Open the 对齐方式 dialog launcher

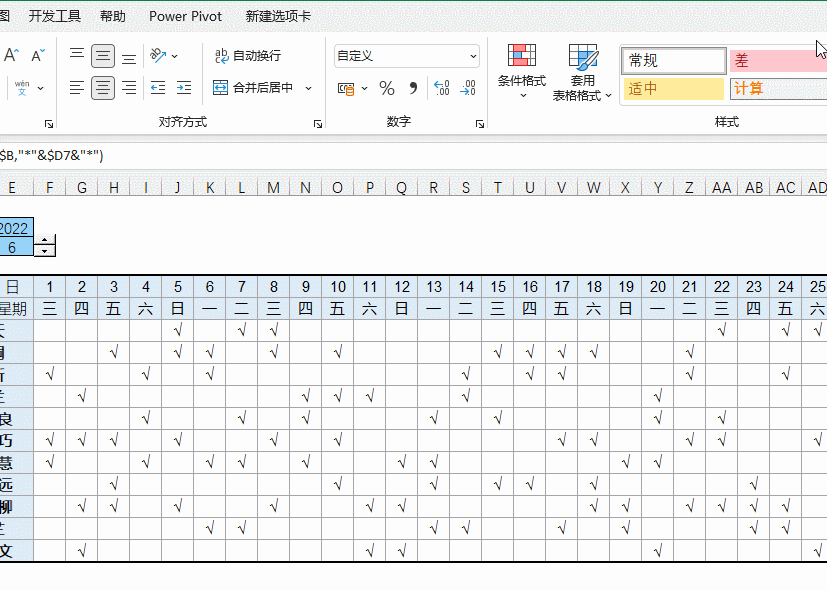tap(318, 124)
